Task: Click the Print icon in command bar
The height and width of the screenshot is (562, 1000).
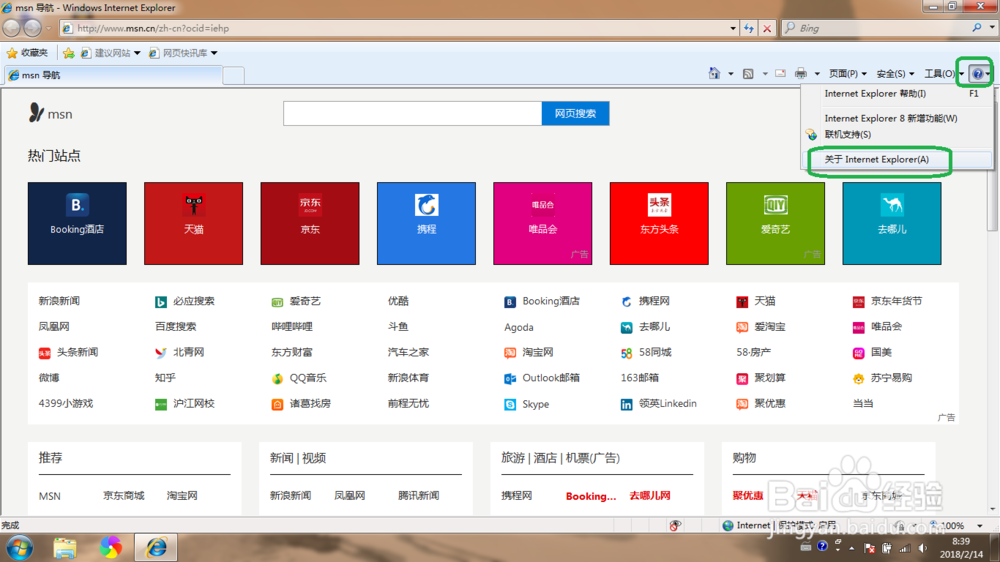Action: (801, 74)
